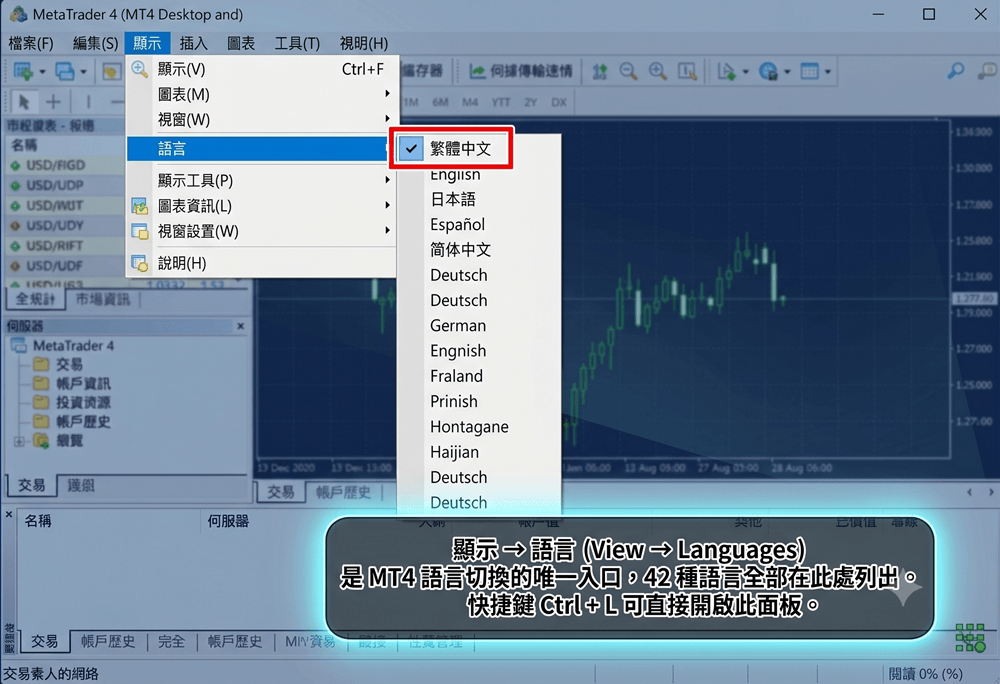This screenshot has width=1000, height=684.
Task: Open the 工具(T) menu
Action: tap(297, 43)
